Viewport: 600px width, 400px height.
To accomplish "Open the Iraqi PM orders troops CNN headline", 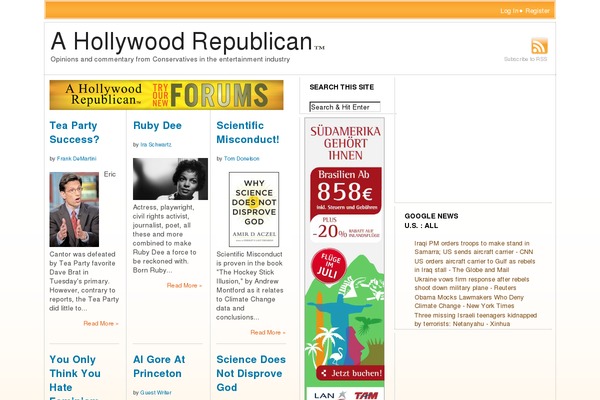I will click(x=473, y=248).
